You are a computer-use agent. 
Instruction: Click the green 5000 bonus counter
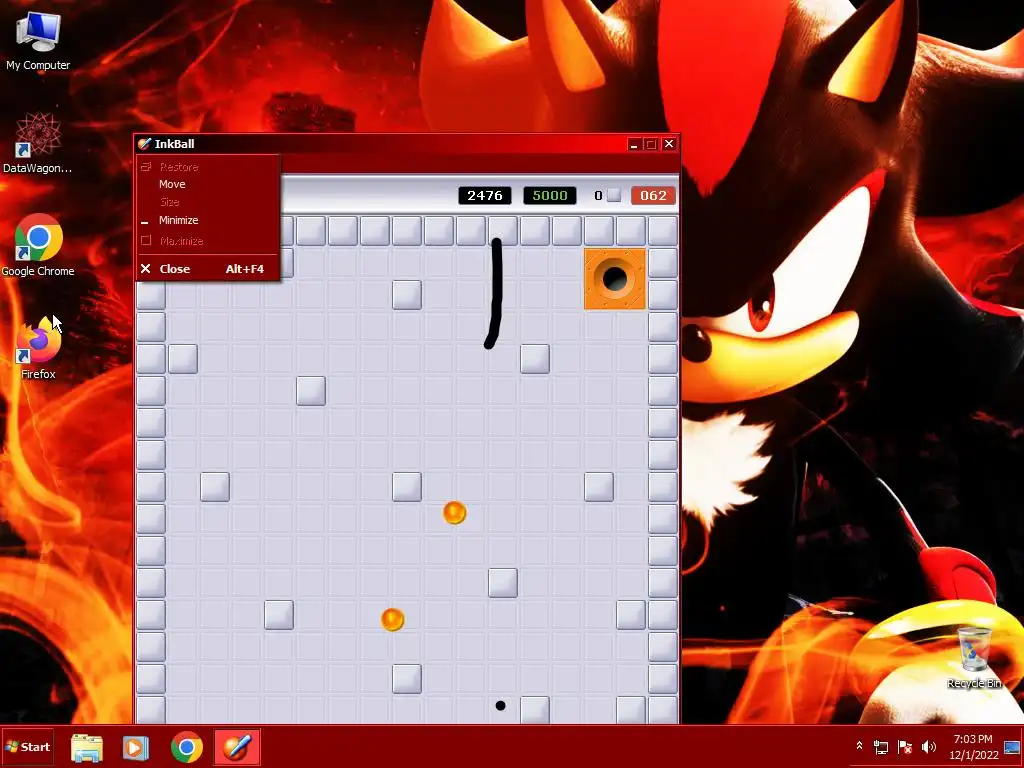pyautogui.click(x=549, y=195)
